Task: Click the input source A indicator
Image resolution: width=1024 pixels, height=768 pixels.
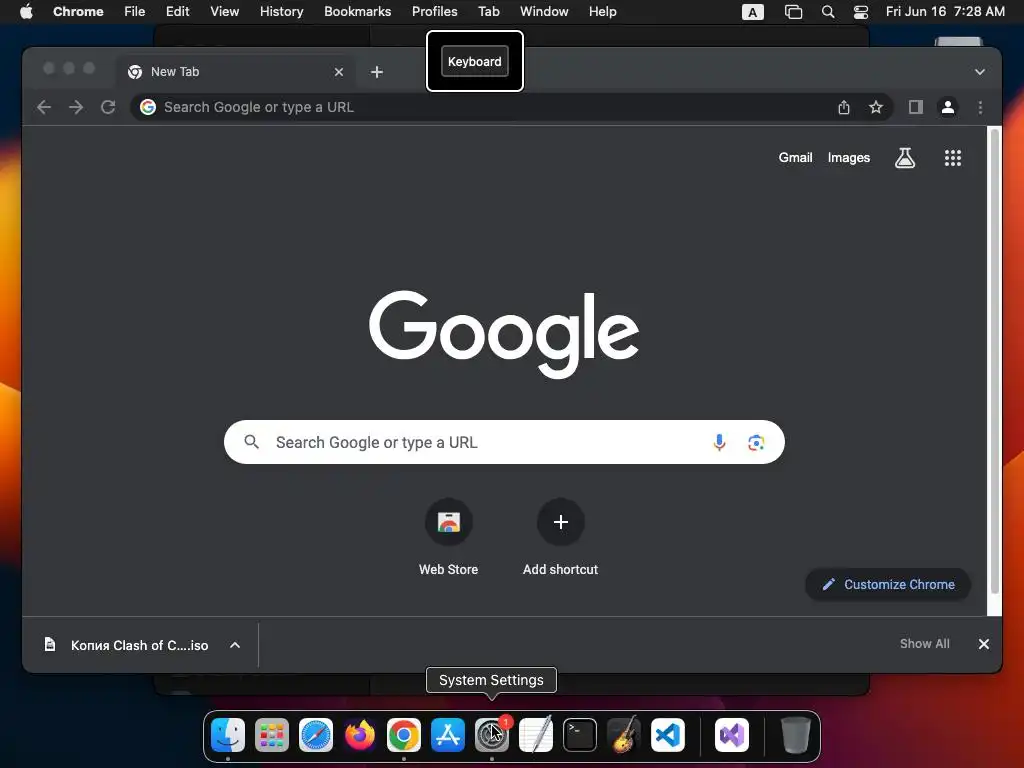Action: [x=753, y=12]
